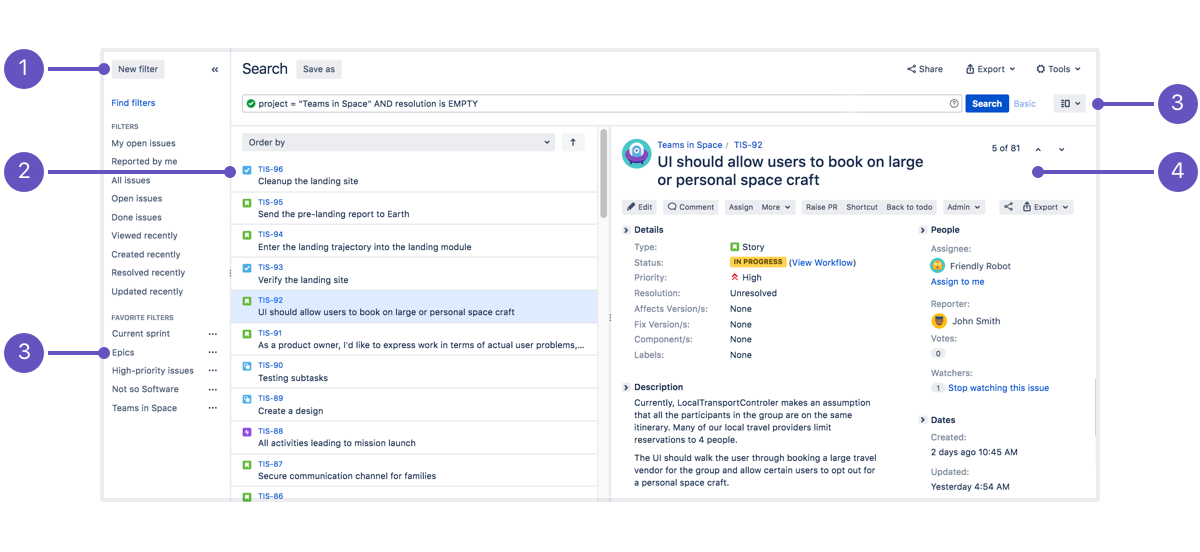Click the High priority red arrows icon
The image size is (1200, 552).
[735, 278]
